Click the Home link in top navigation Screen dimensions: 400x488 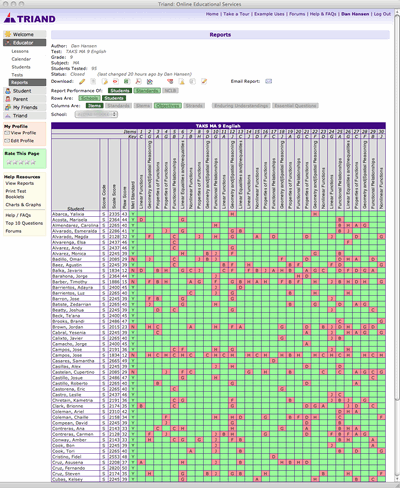click(212, 14)
